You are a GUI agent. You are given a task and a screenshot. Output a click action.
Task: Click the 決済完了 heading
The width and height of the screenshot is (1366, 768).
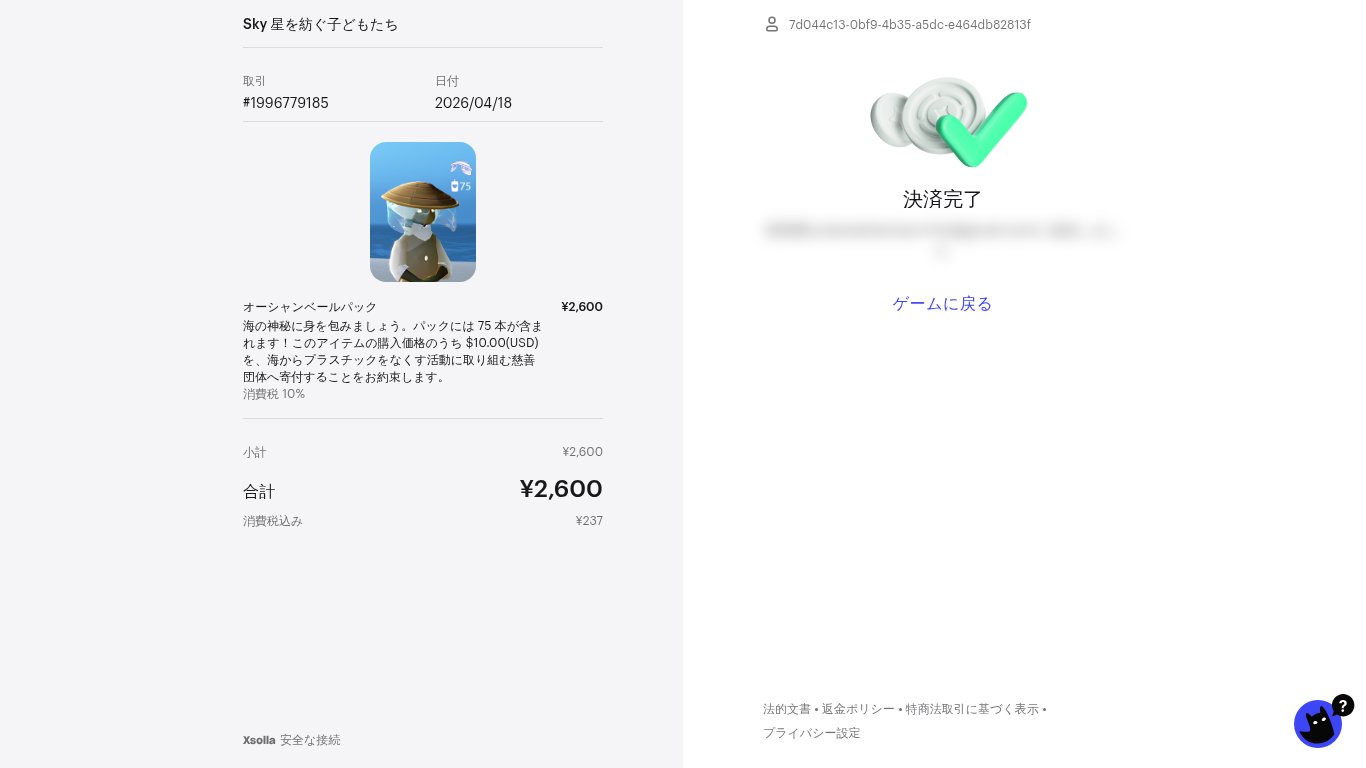[x=943, y=199]
